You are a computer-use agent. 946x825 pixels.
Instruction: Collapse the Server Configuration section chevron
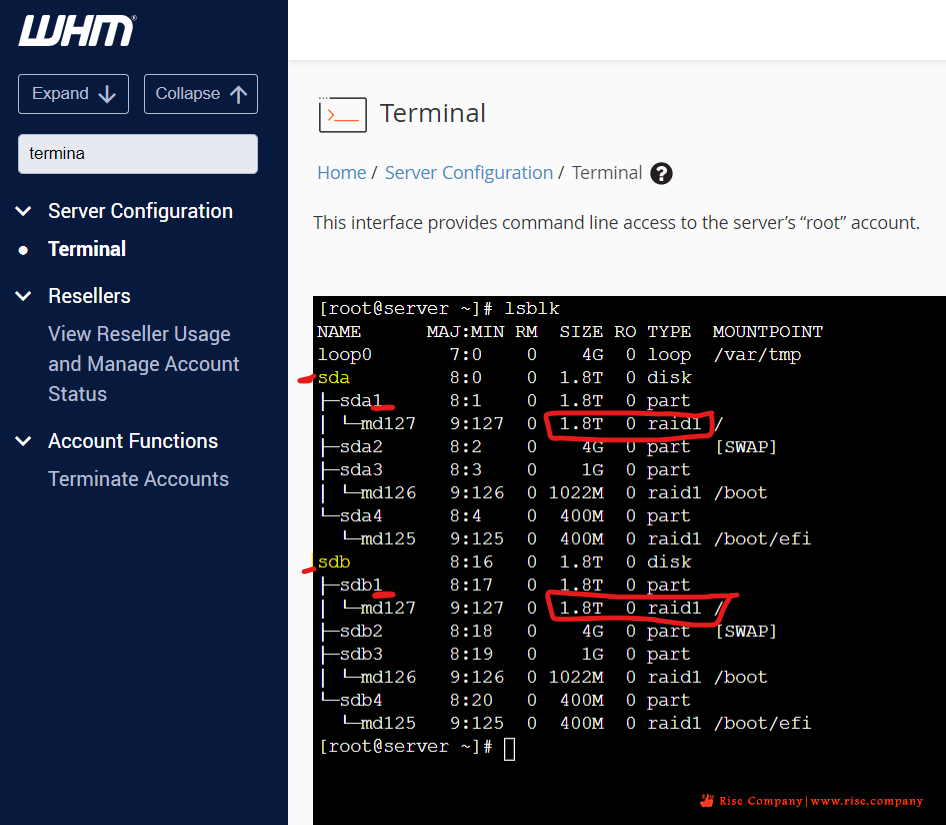[x=24, y=211]
